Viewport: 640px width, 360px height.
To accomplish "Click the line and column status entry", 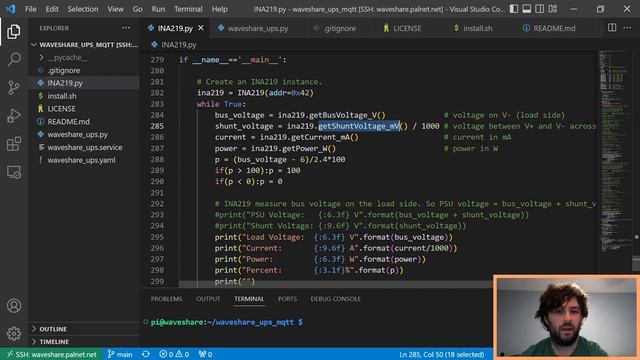I will click(x=442, y=354).
